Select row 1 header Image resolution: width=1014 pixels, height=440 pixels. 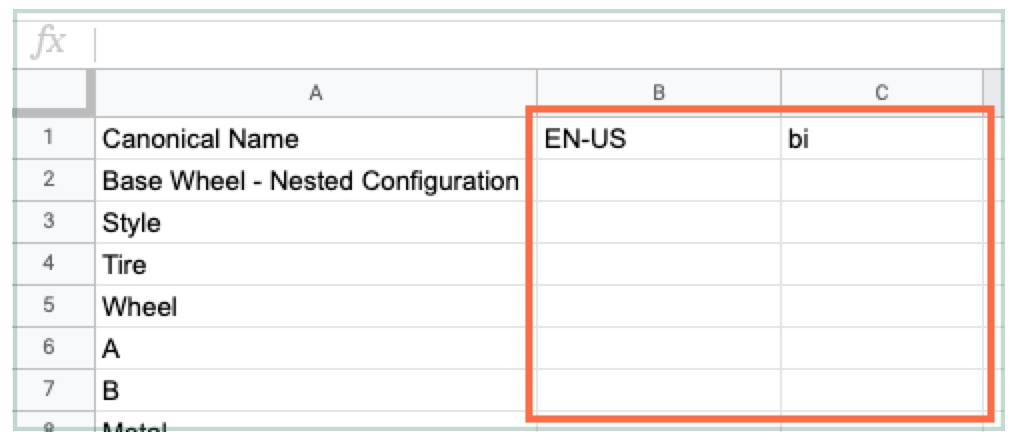pos(48,139)
